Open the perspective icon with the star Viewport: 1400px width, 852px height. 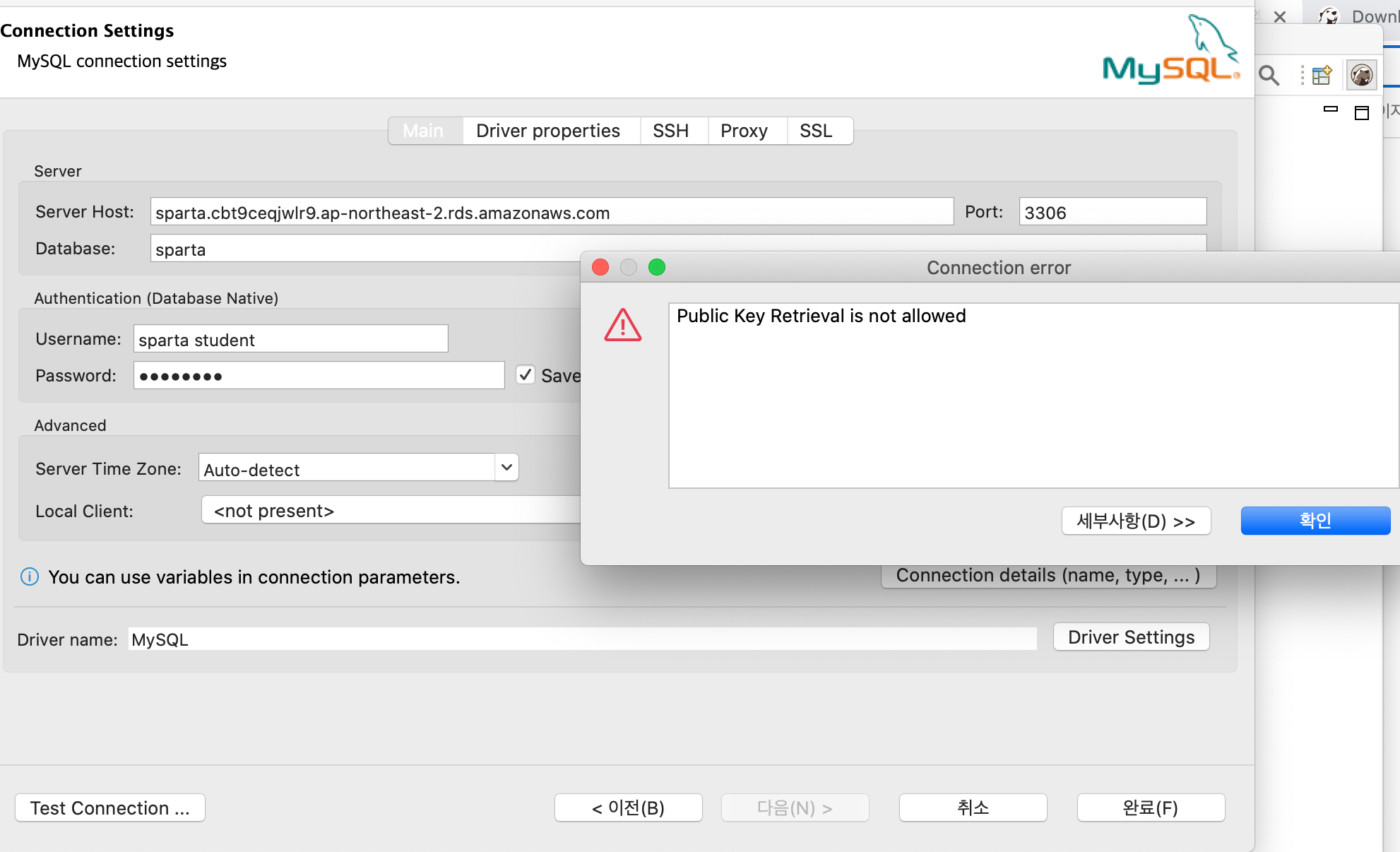(1322, 75)
